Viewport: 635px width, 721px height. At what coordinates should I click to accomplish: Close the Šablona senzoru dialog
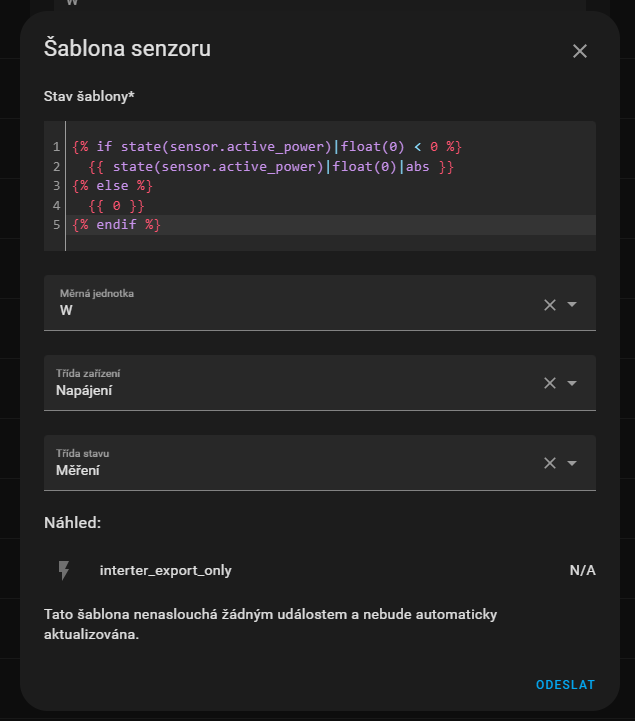[580, 51]
